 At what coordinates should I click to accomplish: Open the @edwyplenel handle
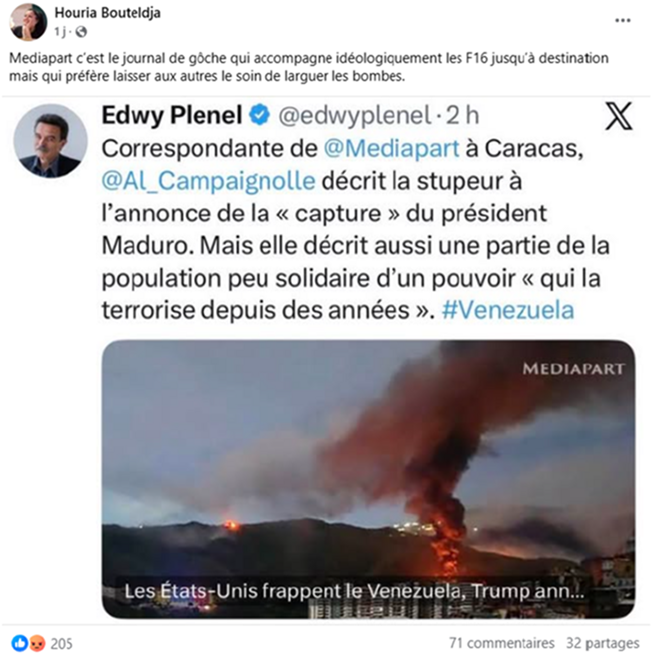click(x=354, y=115)
